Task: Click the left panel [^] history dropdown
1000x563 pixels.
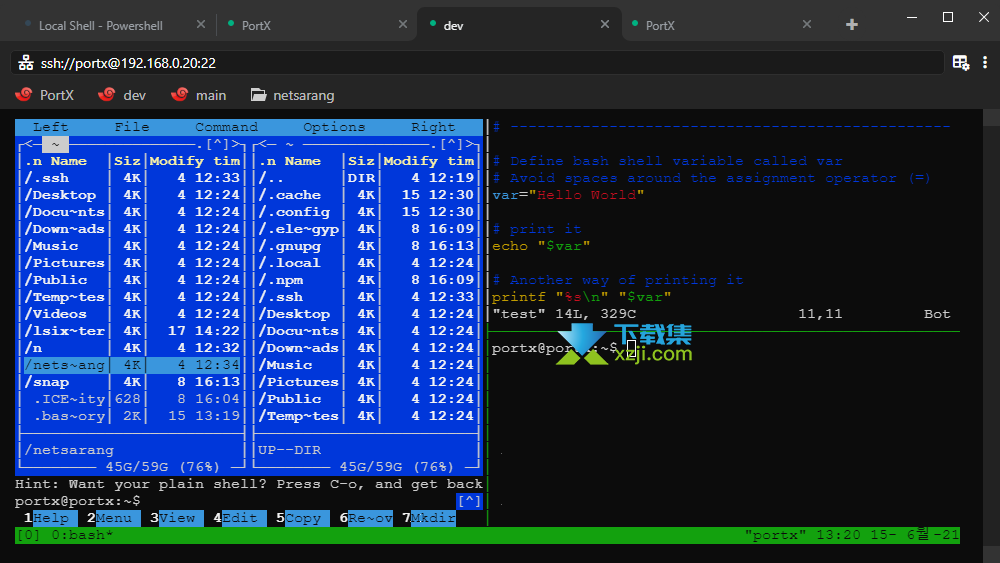Action: point(217,144)
